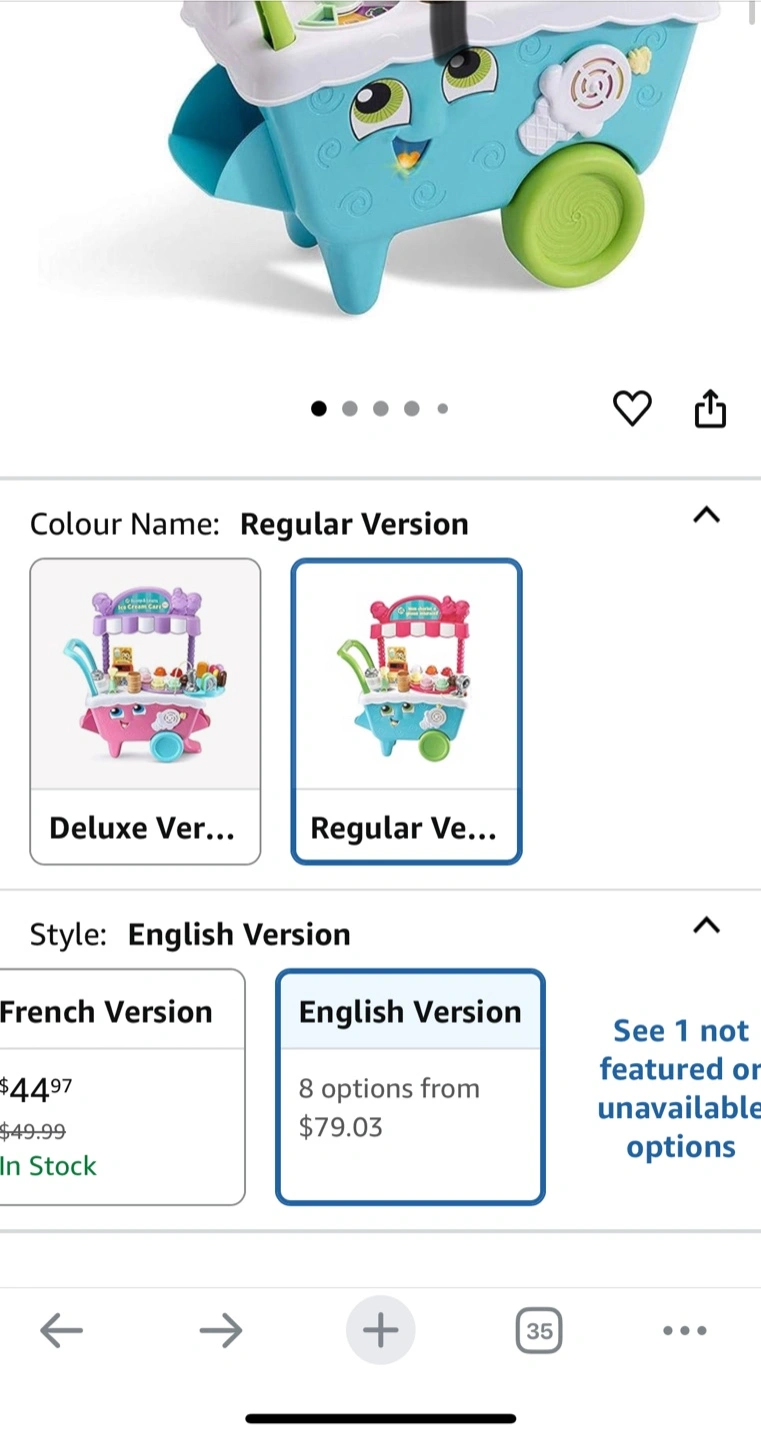Jump to the fourth image dot
761x1440 pixels.
pos(411,408)
